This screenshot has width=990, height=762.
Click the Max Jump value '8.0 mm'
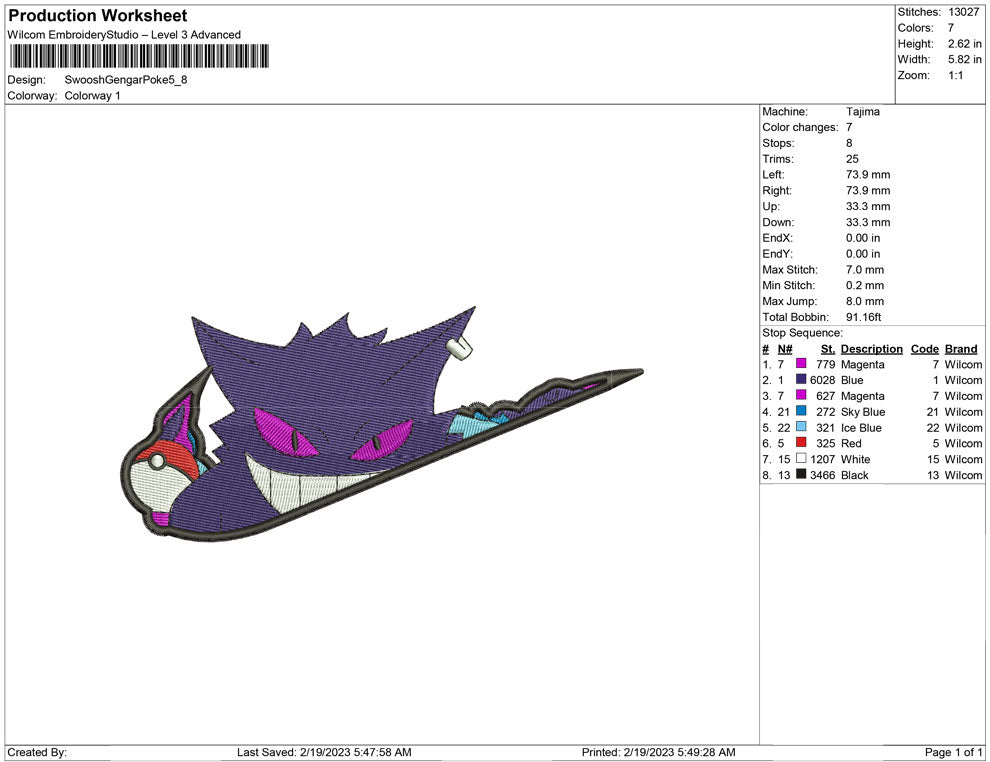tap(865, 301)
